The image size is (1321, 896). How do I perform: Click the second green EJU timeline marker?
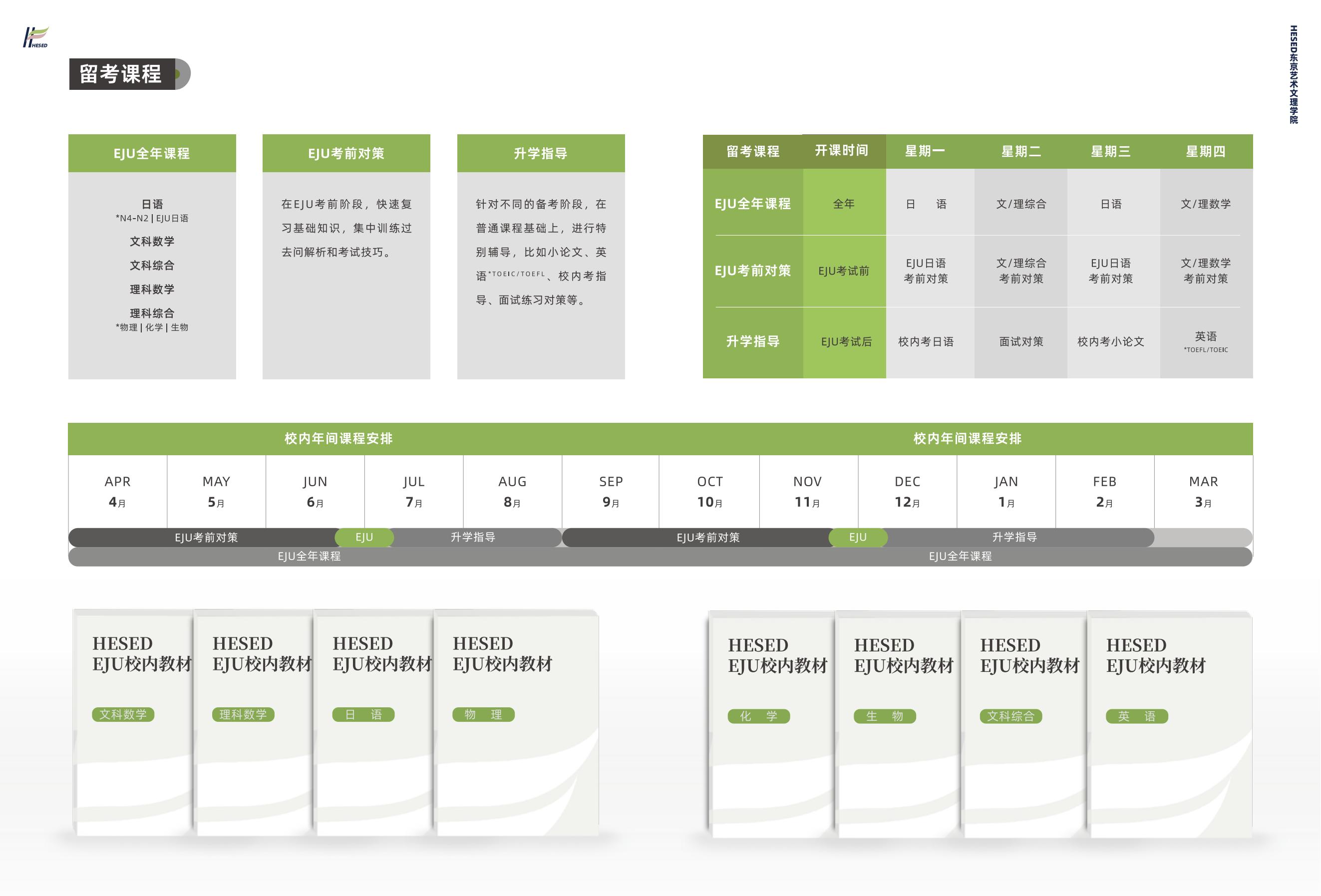(x=858, y=538)
